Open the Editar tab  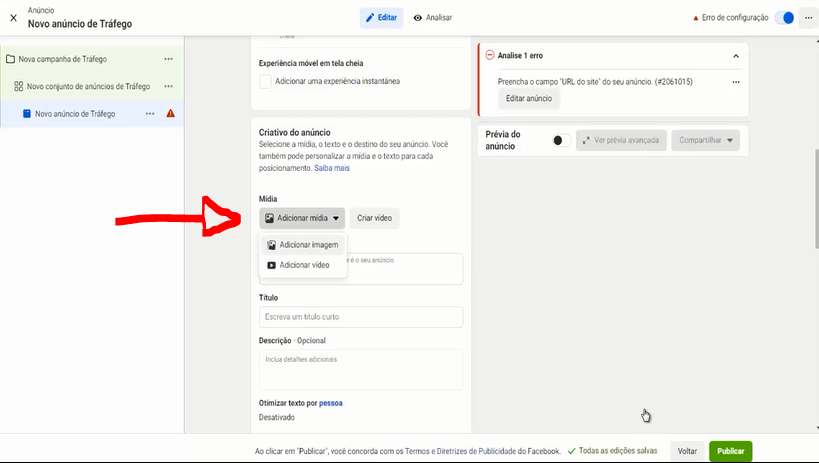pos(381,18)
